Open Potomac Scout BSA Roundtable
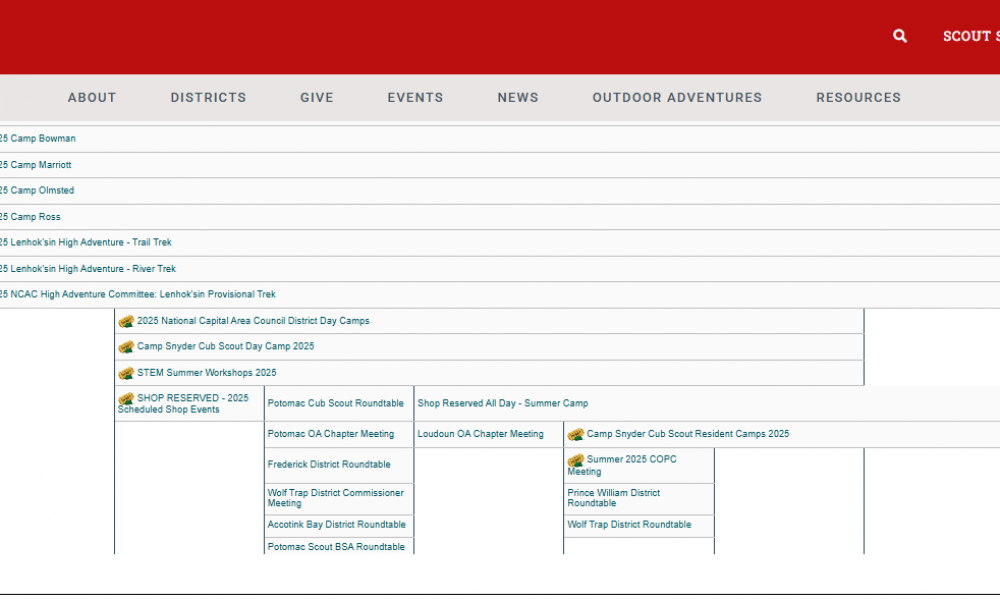1000x600 pixels. (335, 546)
